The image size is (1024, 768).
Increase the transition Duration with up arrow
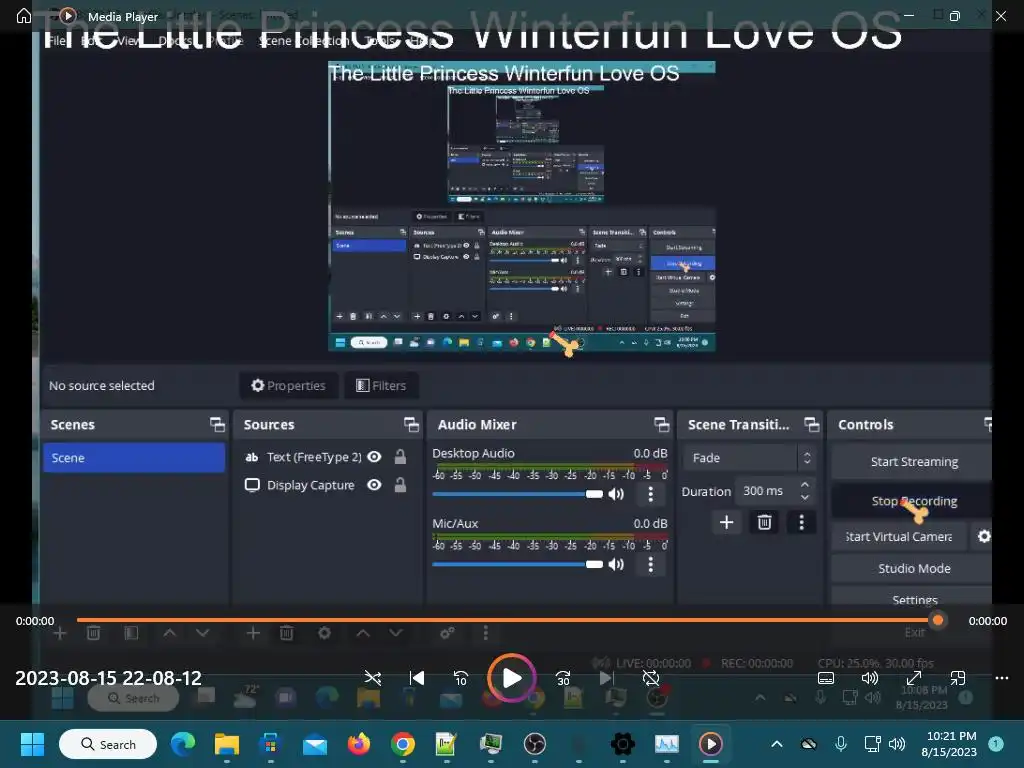pyautogui.click(x=805, y=485)
